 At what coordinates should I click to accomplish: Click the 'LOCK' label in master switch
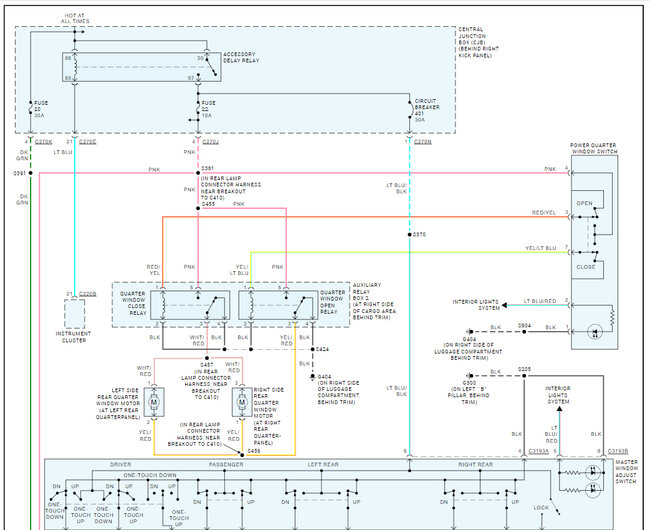[541, 508]
